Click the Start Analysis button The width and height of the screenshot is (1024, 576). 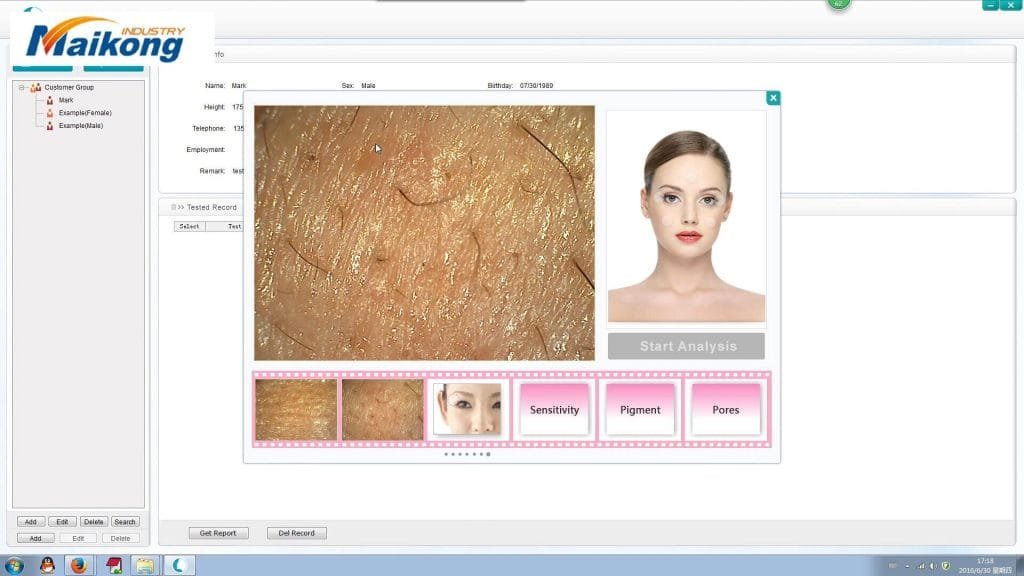[686, 346]
